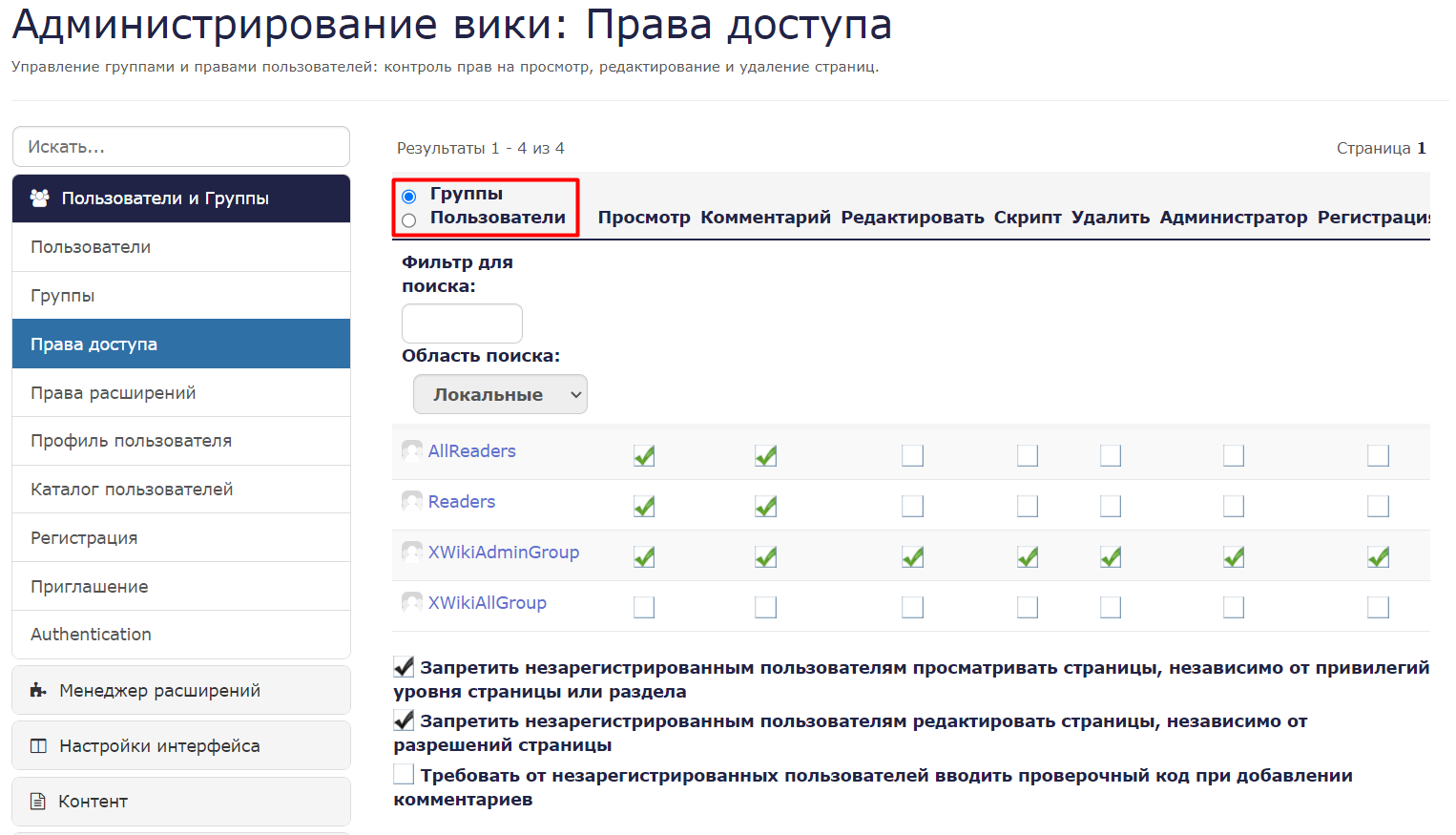Toggle Комментарий right for Readers
The width and height of the screenshot is (1456, 835).
coord(765,507)
